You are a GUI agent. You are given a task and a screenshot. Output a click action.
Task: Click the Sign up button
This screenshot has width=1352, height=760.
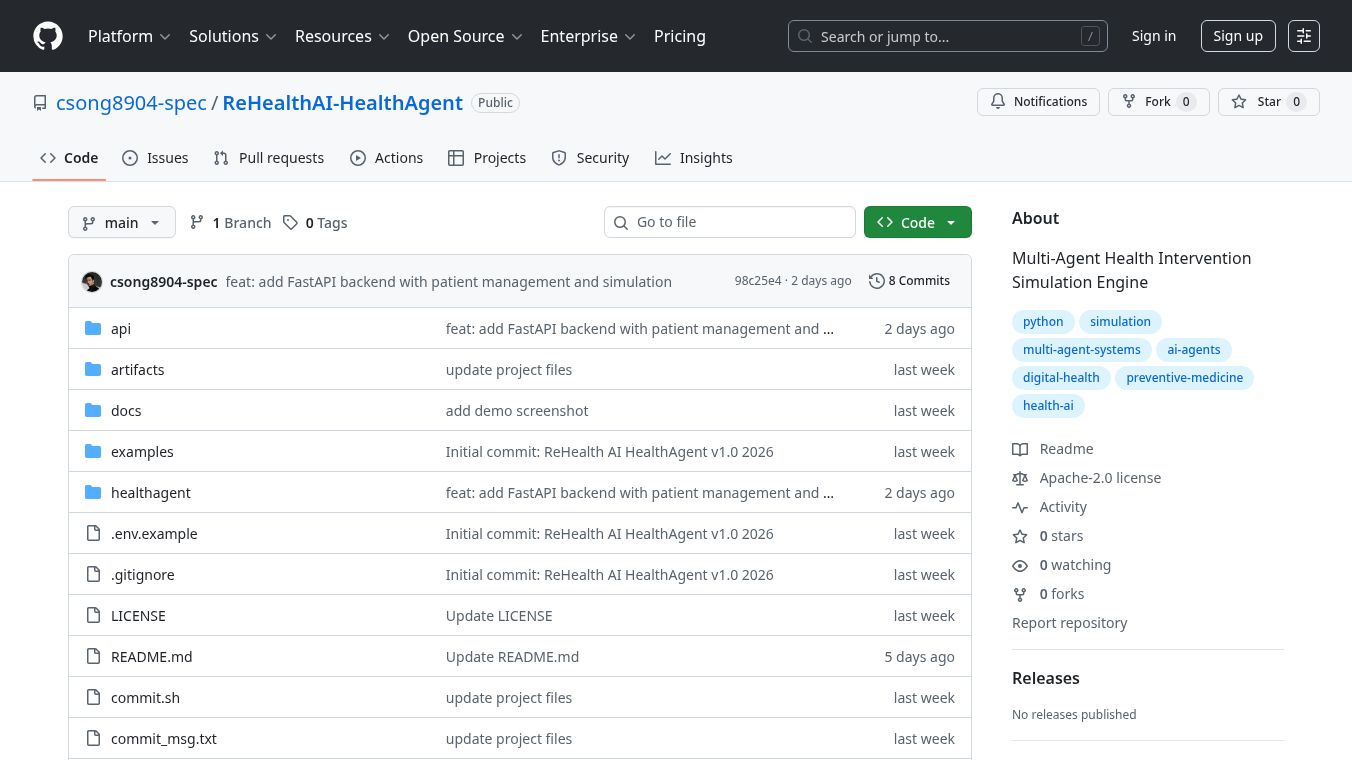click(1237, 36)
